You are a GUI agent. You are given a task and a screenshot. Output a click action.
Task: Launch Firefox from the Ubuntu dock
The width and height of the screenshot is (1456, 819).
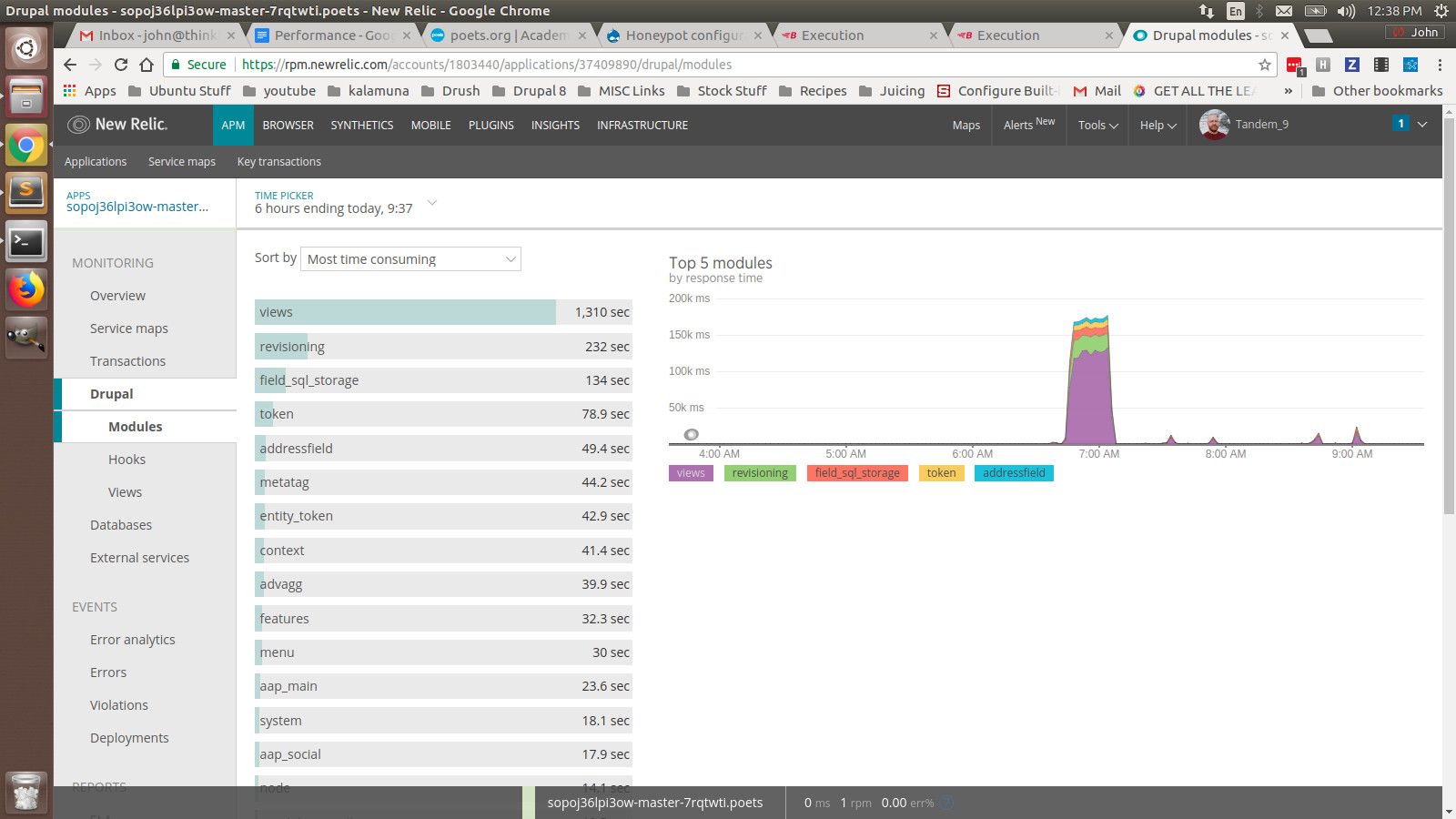pos(26,290)
